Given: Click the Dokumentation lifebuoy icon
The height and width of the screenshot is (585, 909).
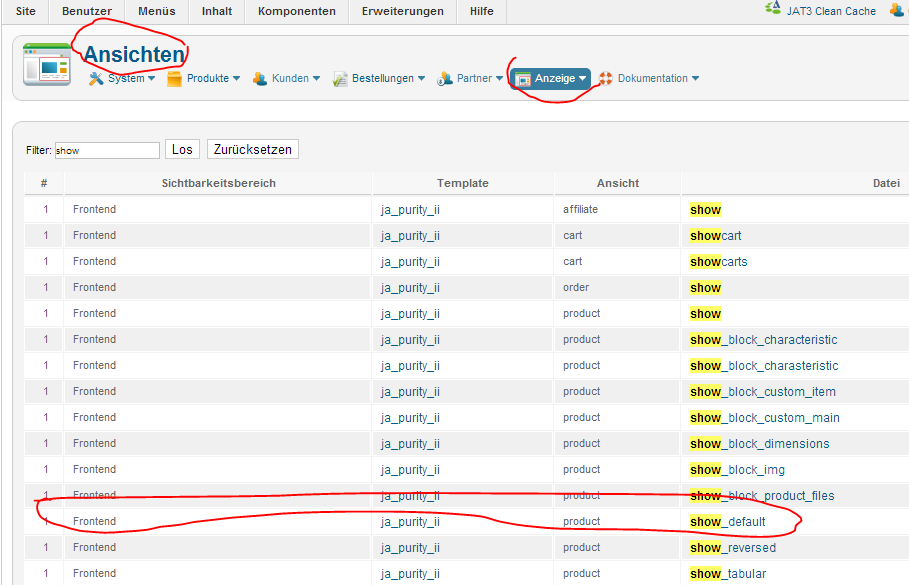Looking at the screenshot, I should coord(606,79).
